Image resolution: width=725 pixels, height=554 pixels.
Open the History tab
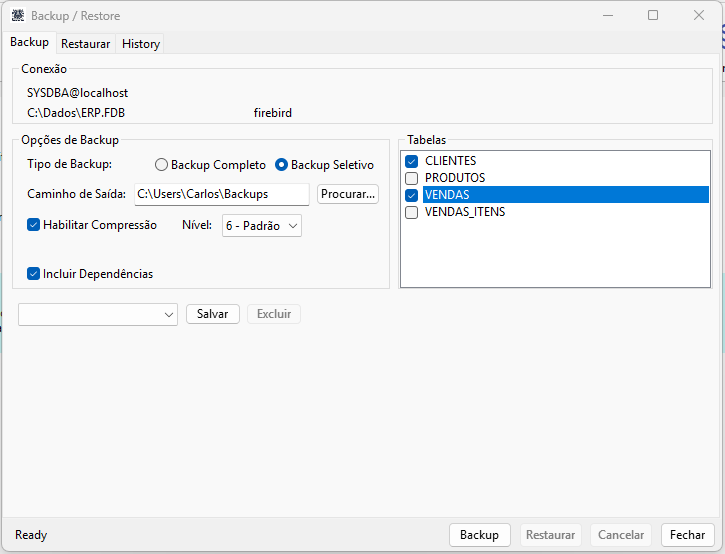pos(141,44)
